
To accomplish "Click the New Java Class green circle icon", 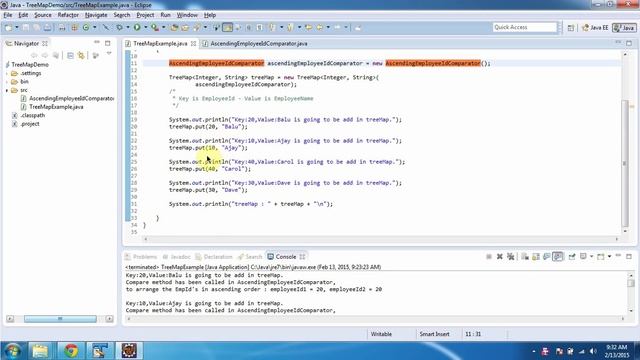I will coord(86,27).
